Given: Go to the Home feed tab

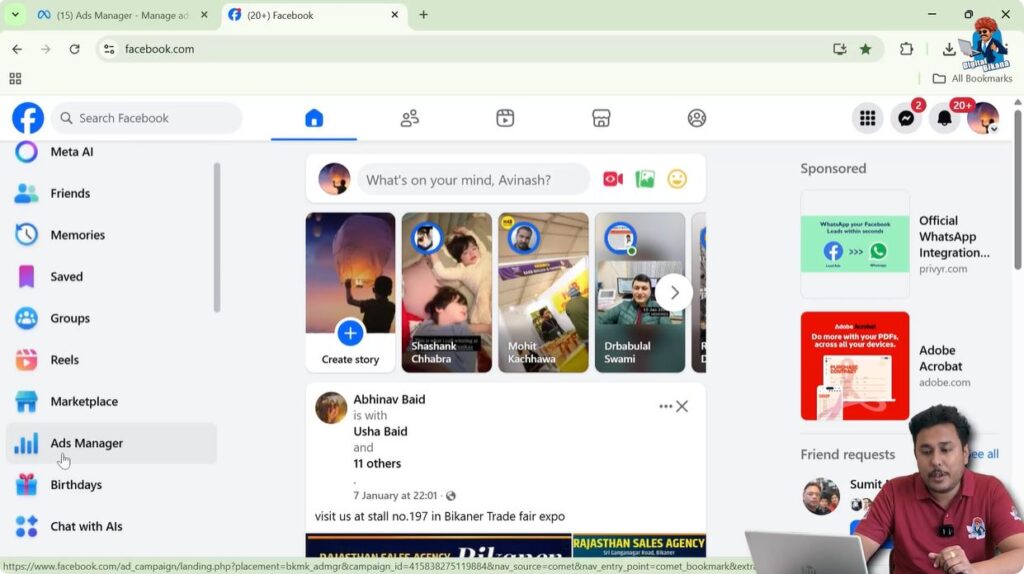Looking at the screenshot, I should coord(314,118).
